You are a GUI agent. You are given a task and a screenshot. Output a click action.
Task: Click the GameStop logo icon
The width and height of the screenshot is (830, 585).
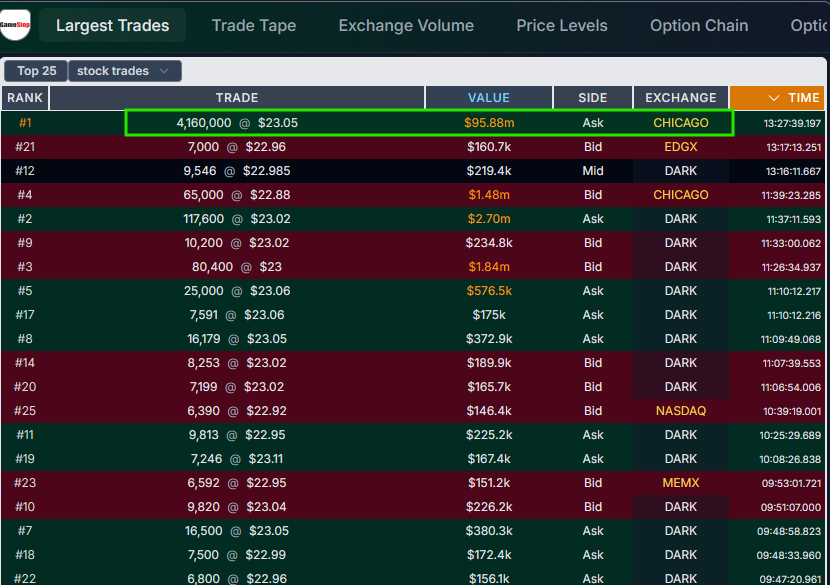coord(15,25)
